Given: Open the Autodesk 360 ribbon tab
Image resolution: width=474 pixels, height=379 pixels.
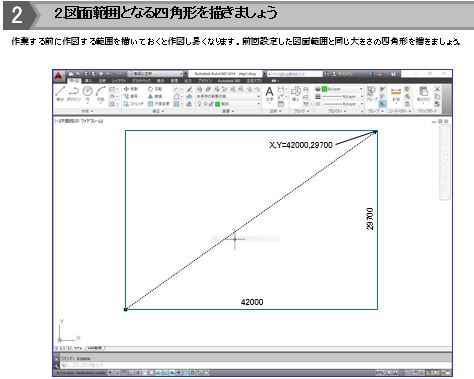Looking at the screenshot, I should pos(229,81).
